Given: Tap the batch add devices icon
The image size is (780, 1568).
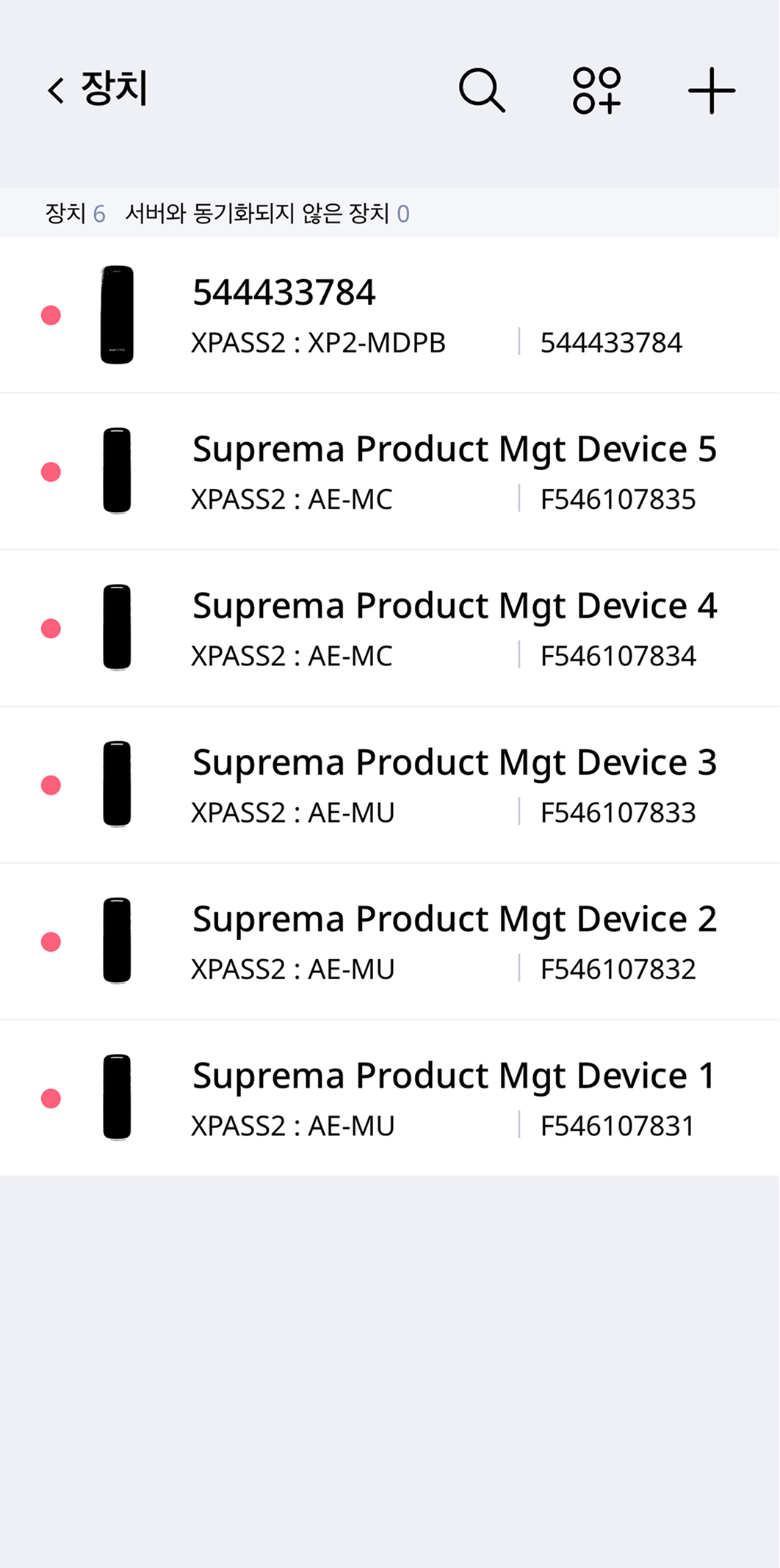Looking at the screenshot, I should coord(596,90).
